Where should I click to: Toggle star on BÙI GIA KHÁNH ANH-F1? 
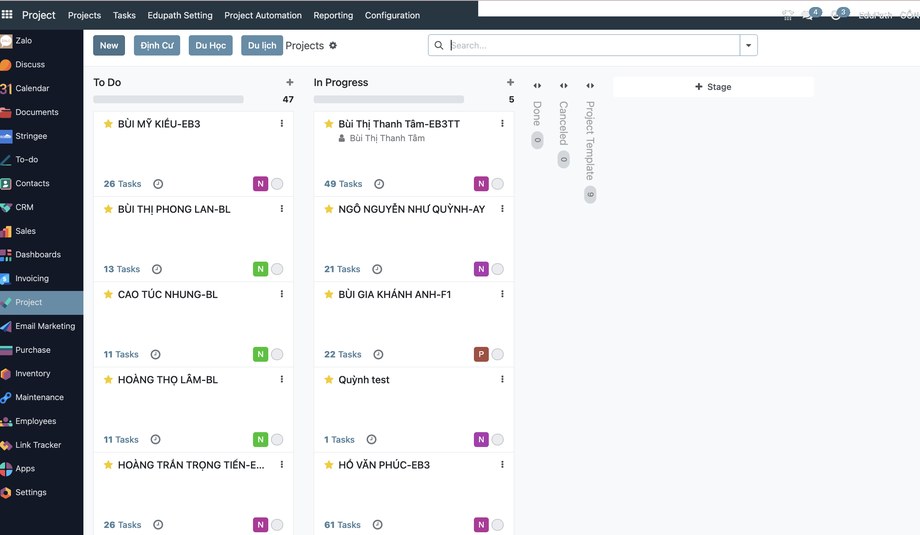tap(329, 294)
